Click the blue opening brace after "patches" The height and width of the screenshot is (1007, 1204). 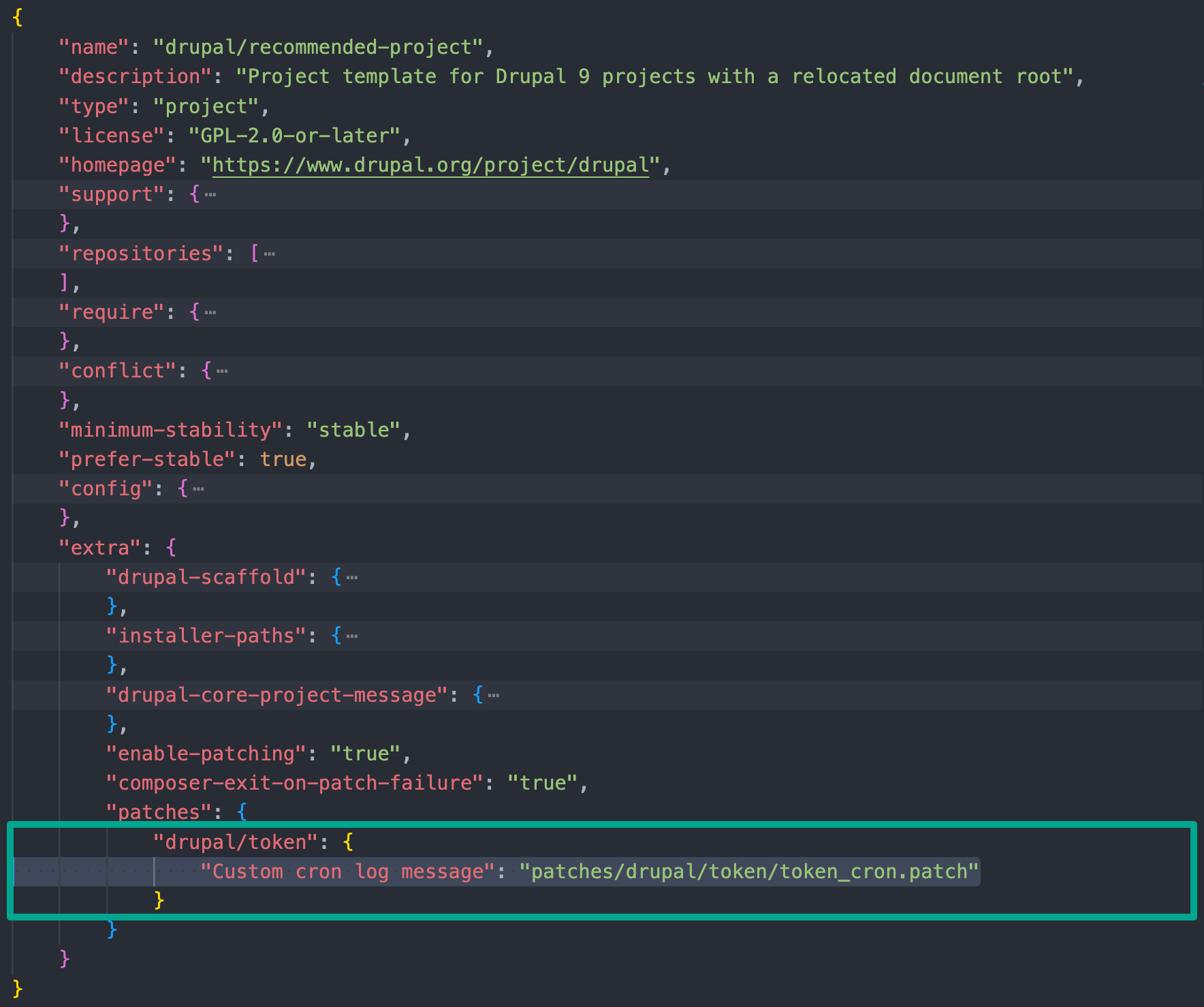[242, 813]
